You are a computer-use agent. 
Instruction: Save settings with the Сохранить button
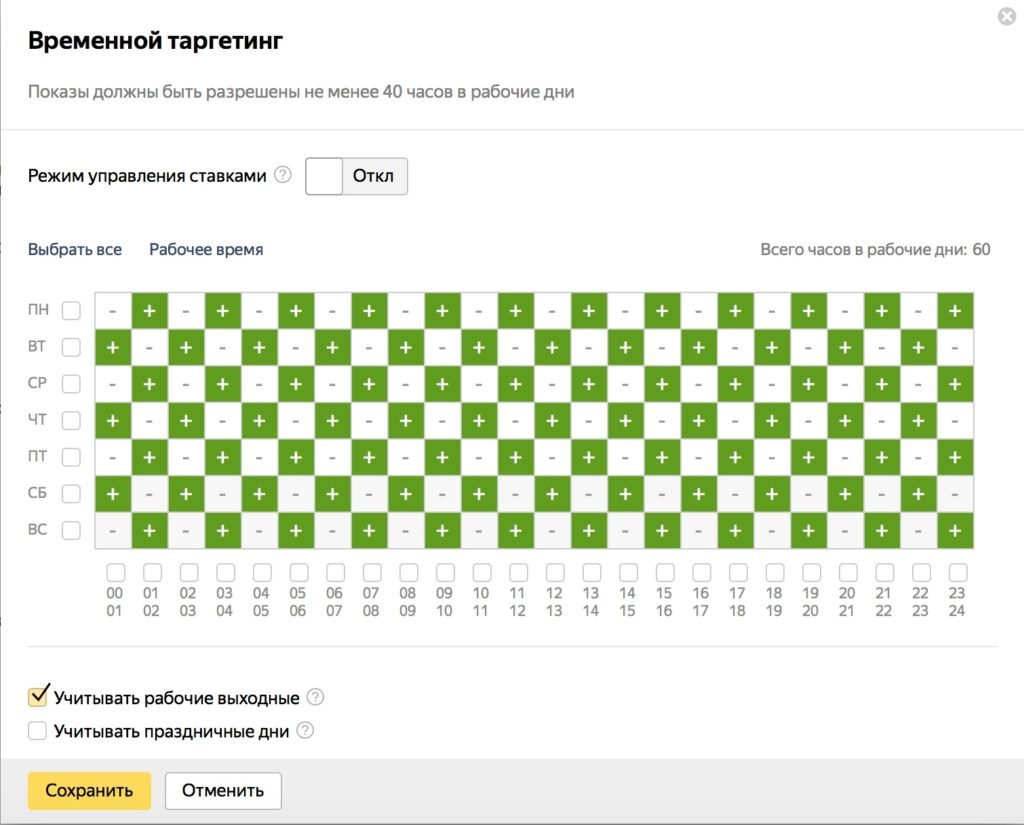point(89,790)
